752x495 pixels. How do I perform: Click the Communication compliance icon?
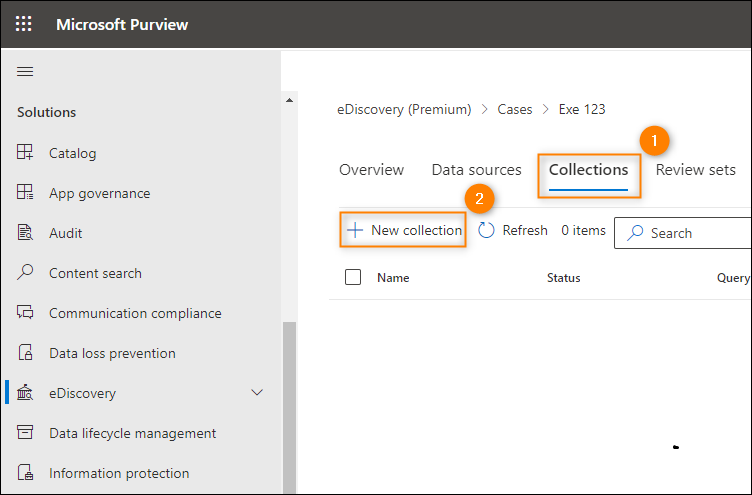pos(25,312)
